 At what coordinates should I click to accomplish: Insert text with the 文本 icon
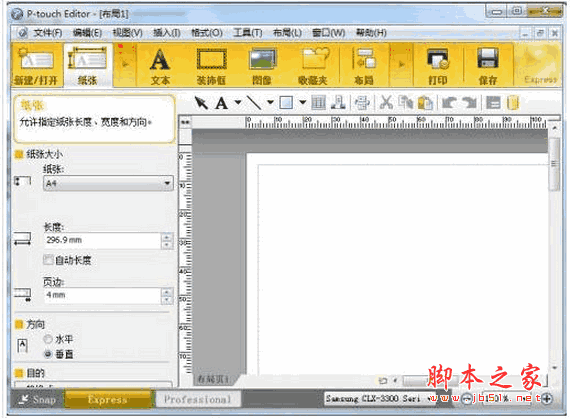click(x=160, y=65)
